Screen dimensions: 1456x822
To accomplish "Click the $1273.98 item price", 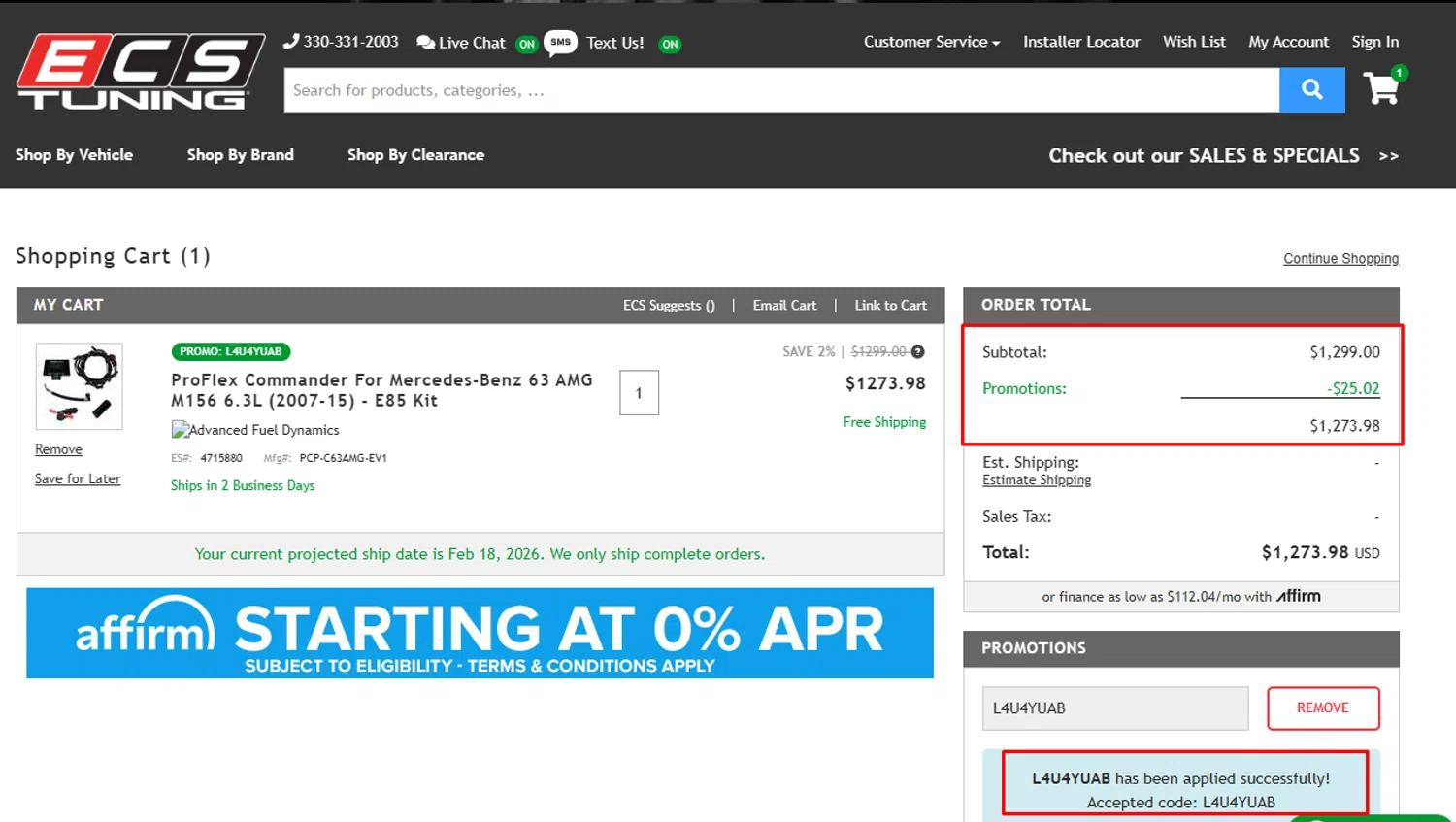I will 885,383.
